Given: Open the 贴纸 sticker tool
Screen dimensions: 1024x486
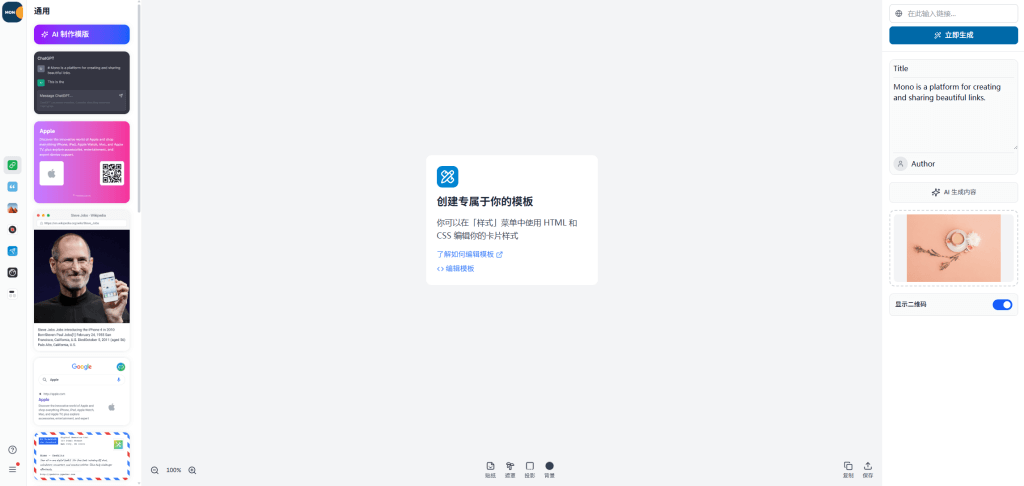Looking at the screenshot, I should click(490, 469).
